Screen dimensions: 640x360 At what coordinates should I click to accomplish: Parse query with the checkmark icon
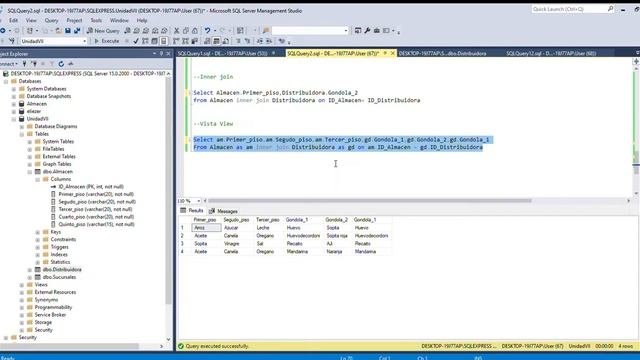point(136,41)
